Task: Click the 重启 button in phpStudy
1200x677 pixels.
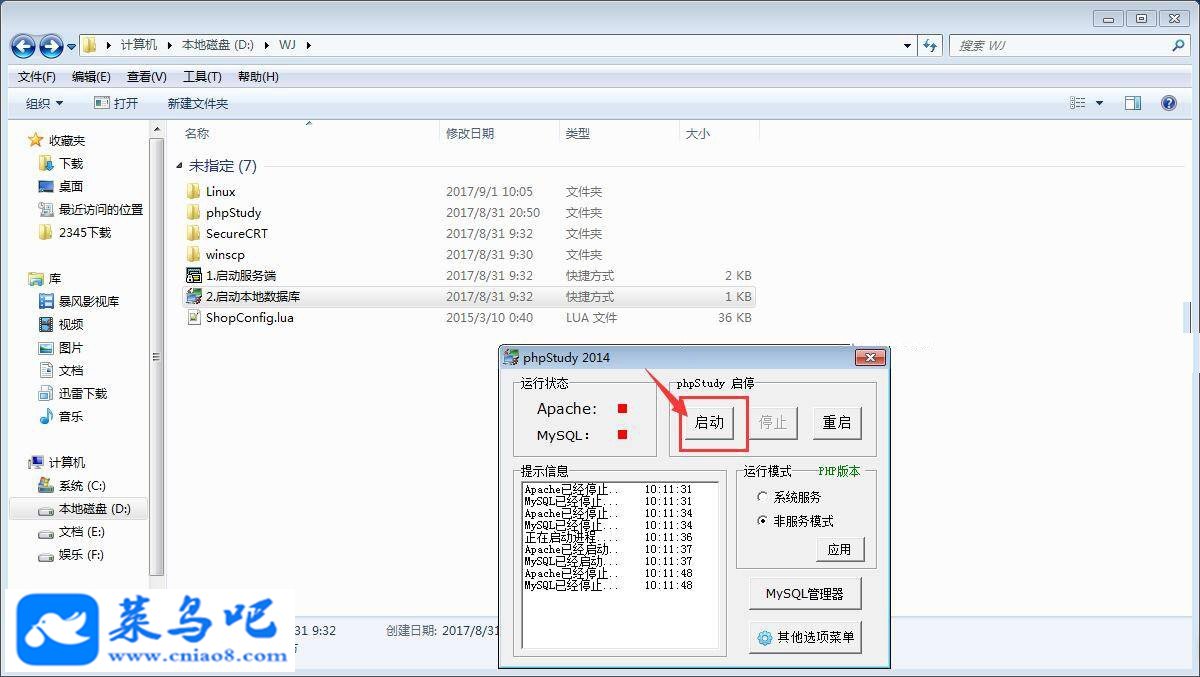Action: coord(837,422)
